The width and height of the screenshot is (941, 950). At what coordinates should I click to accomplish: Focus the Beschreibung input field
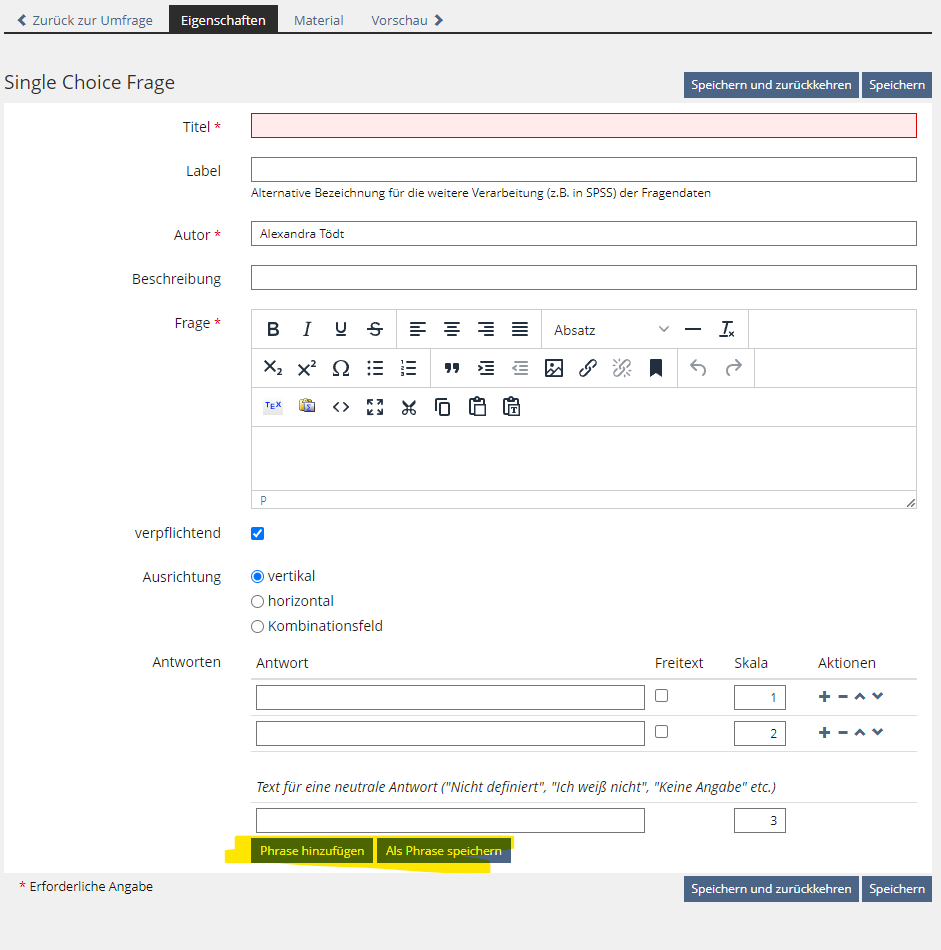pyautogui.click(x=584, y=277)
